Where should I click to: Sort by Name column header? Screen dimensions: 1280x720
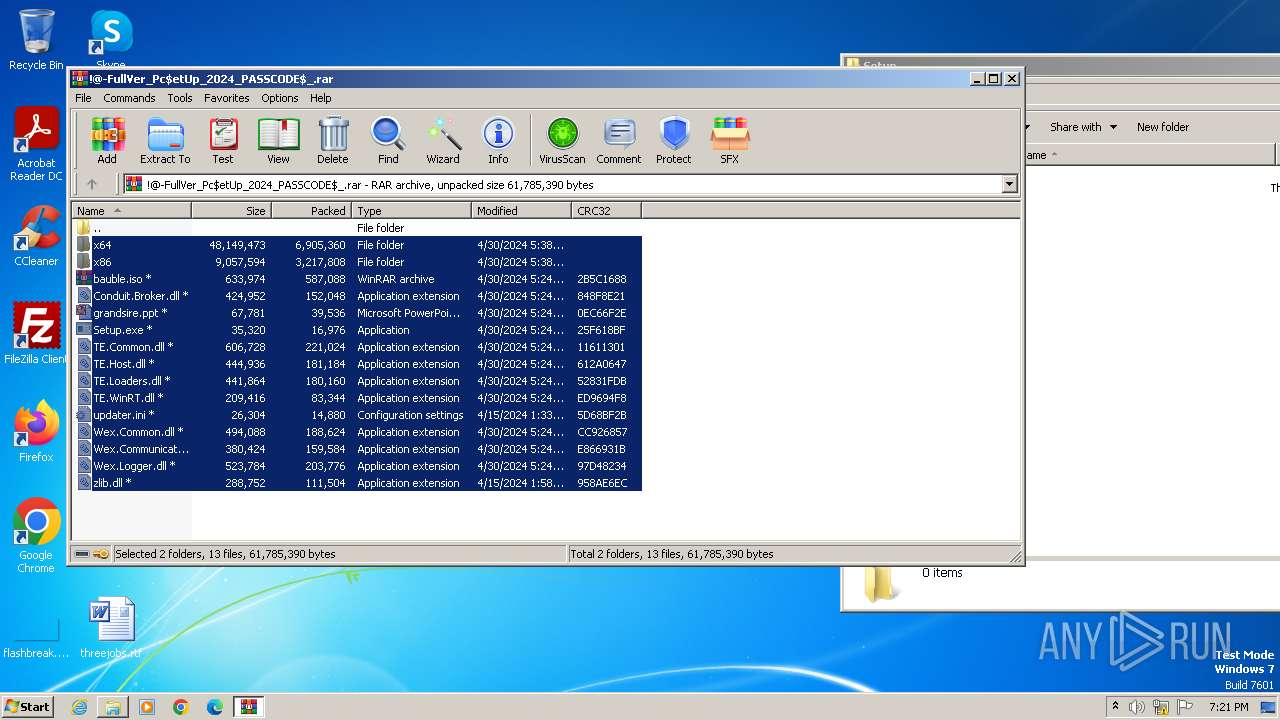click(132, 210)
